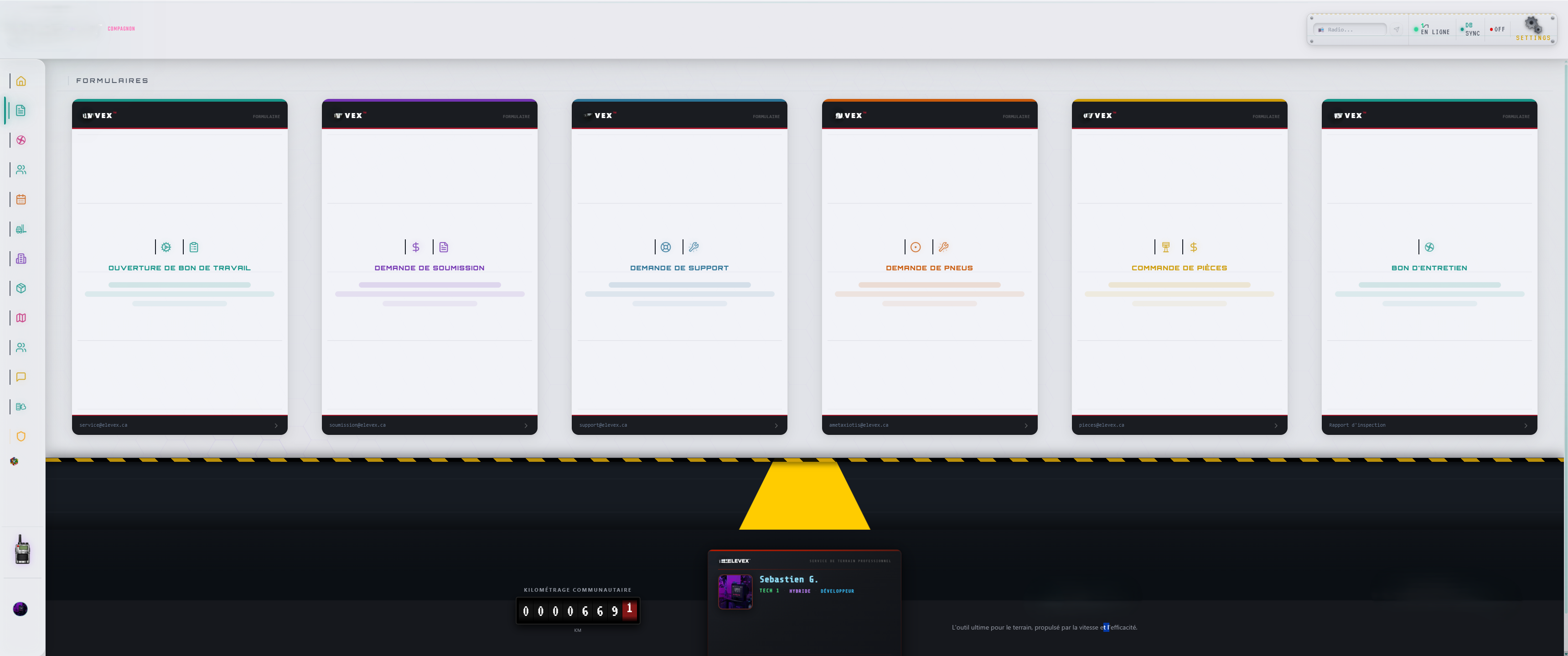Click the clipboard icon on Ouverture de bon de travail card

194,247
